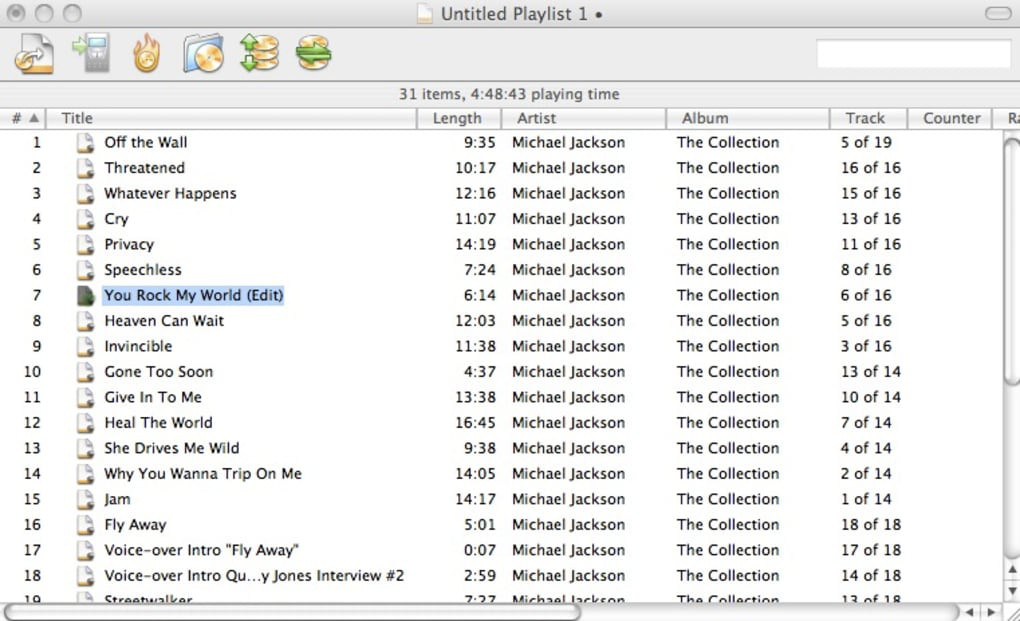Click the horizontal scrollbar thumb

click(292, 612)
